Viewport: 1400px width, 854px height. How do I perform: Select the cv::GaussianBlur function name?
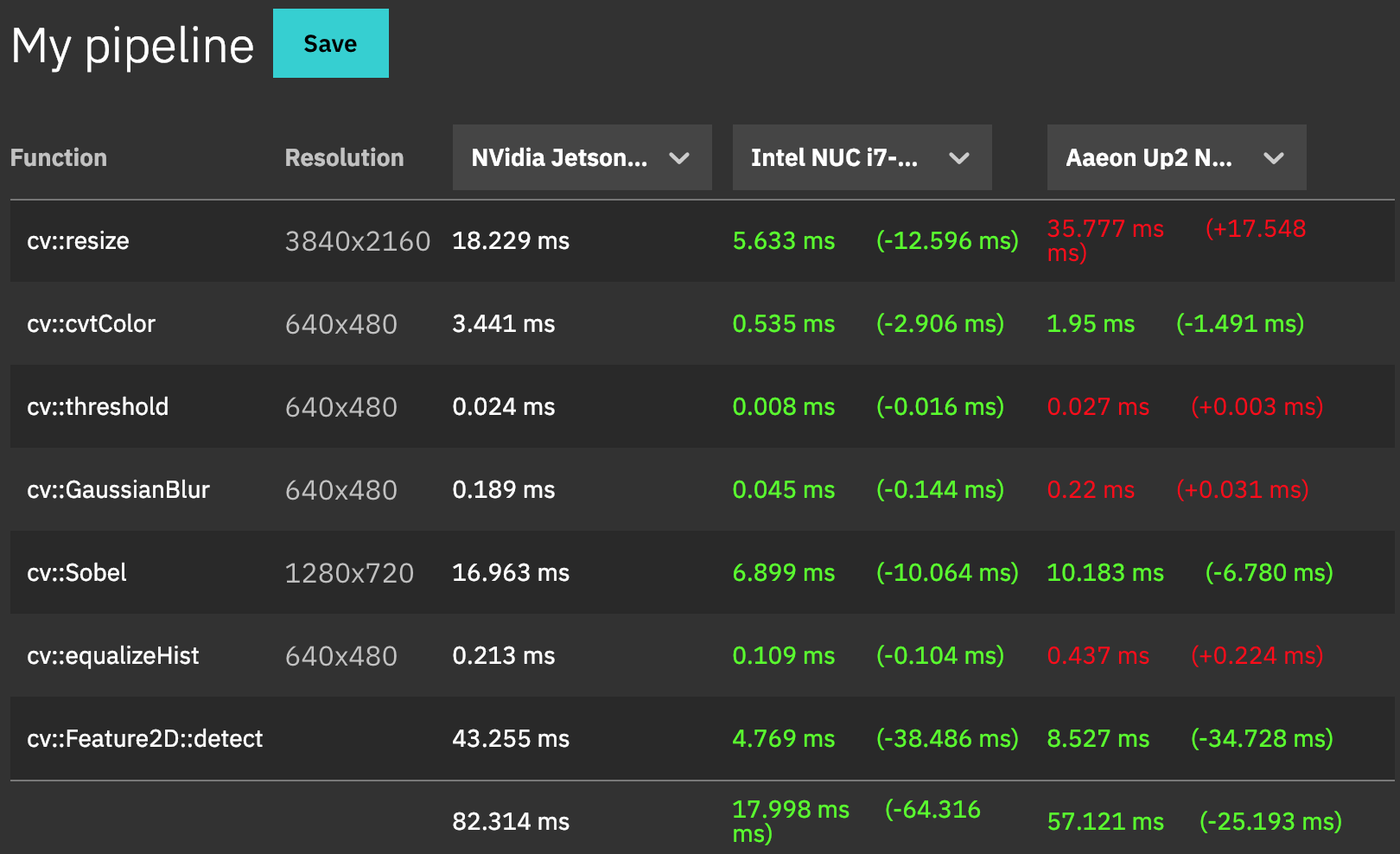click(118, 489)
